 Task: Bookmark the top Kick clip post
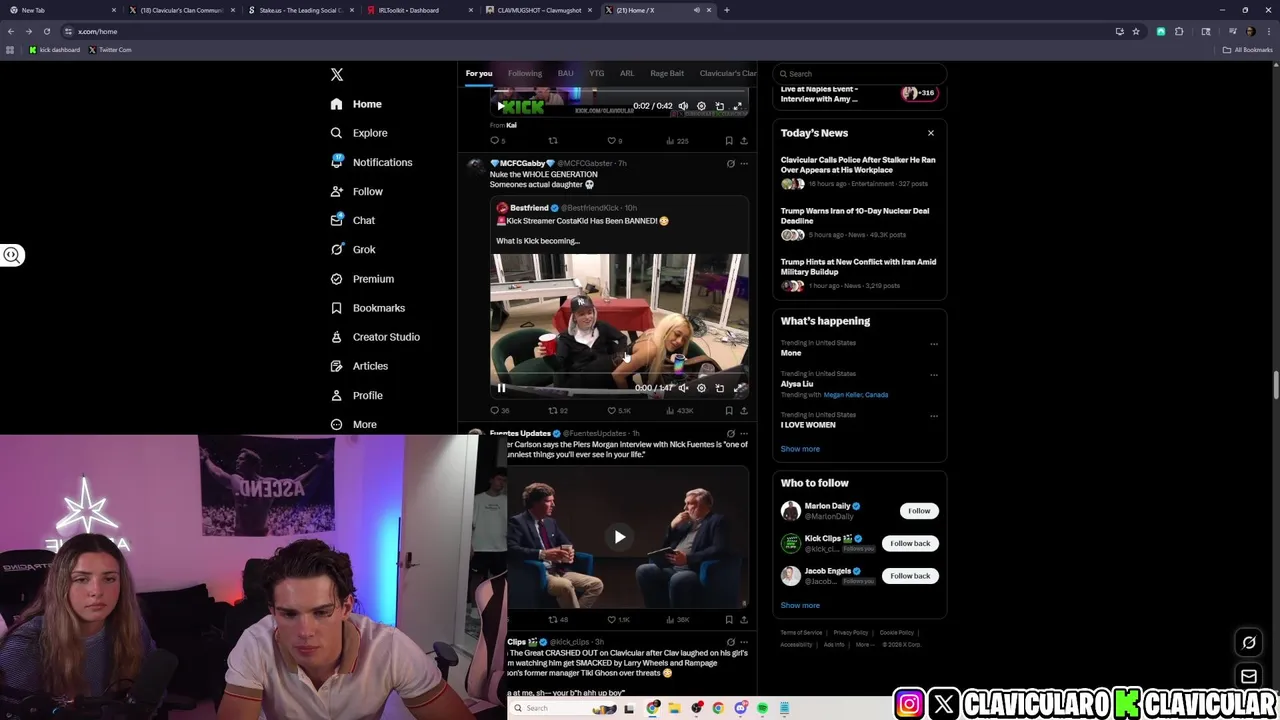tap(729, 141)
